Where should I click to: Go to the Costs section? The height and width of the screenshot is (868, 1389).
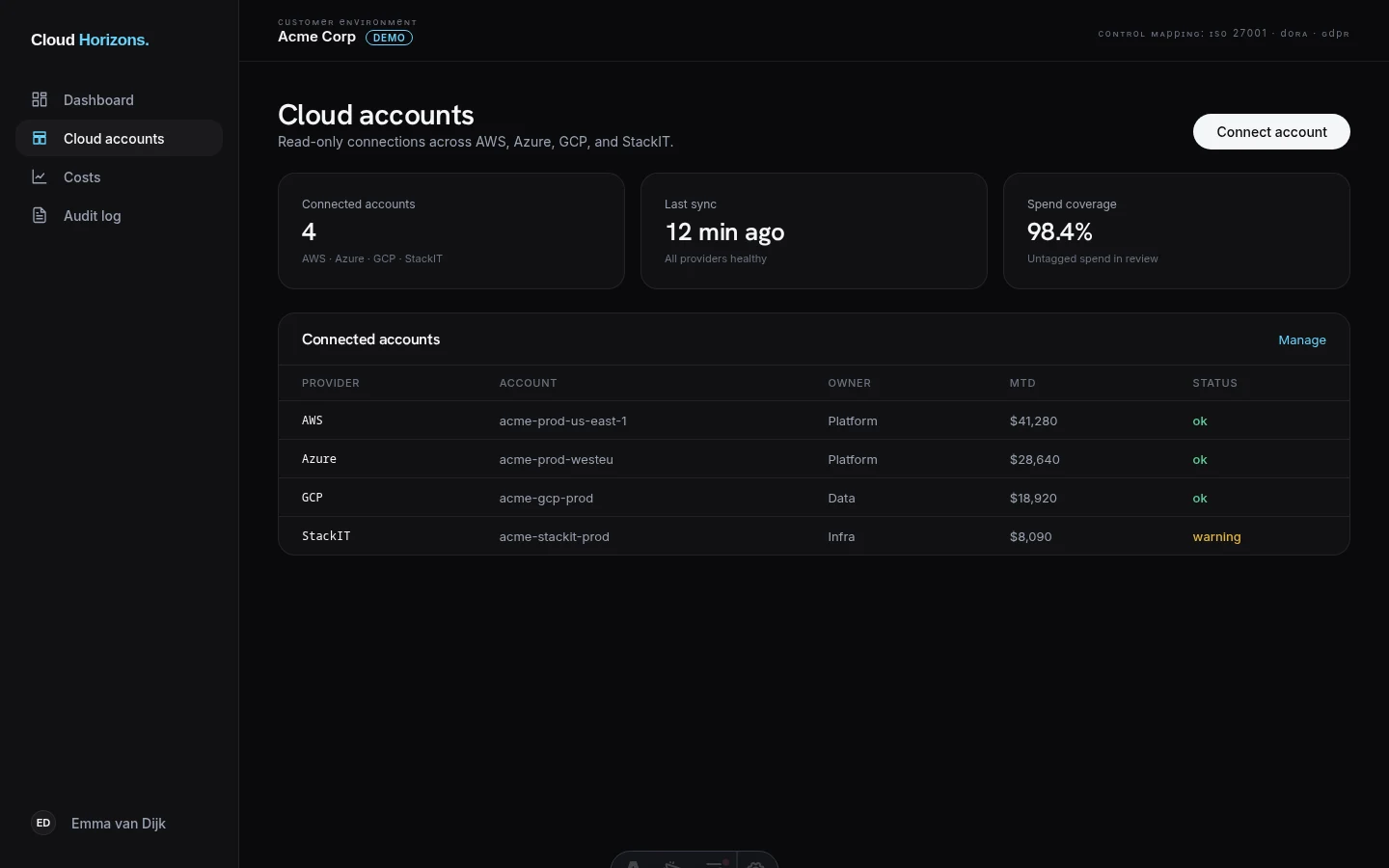click(119, 176)
